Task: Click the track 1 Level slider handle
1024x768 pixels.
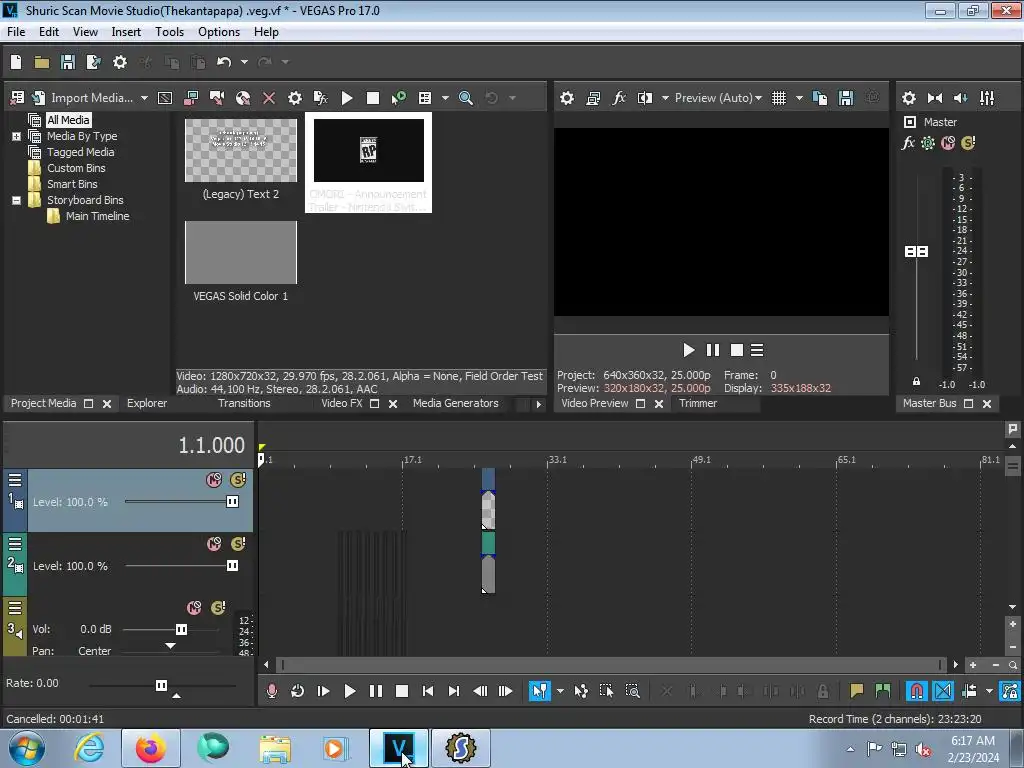Action: [x=232, y=502]
